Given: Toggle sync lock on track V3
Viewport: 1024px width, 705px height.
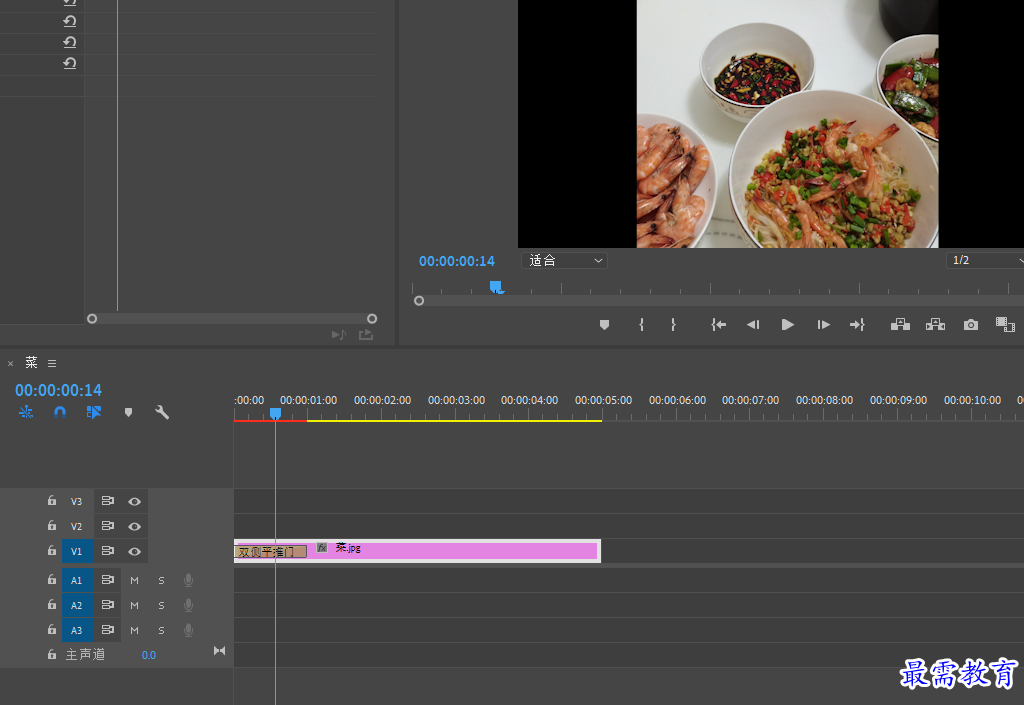Looking at the screenshot, I should click(x=108, y=501).
